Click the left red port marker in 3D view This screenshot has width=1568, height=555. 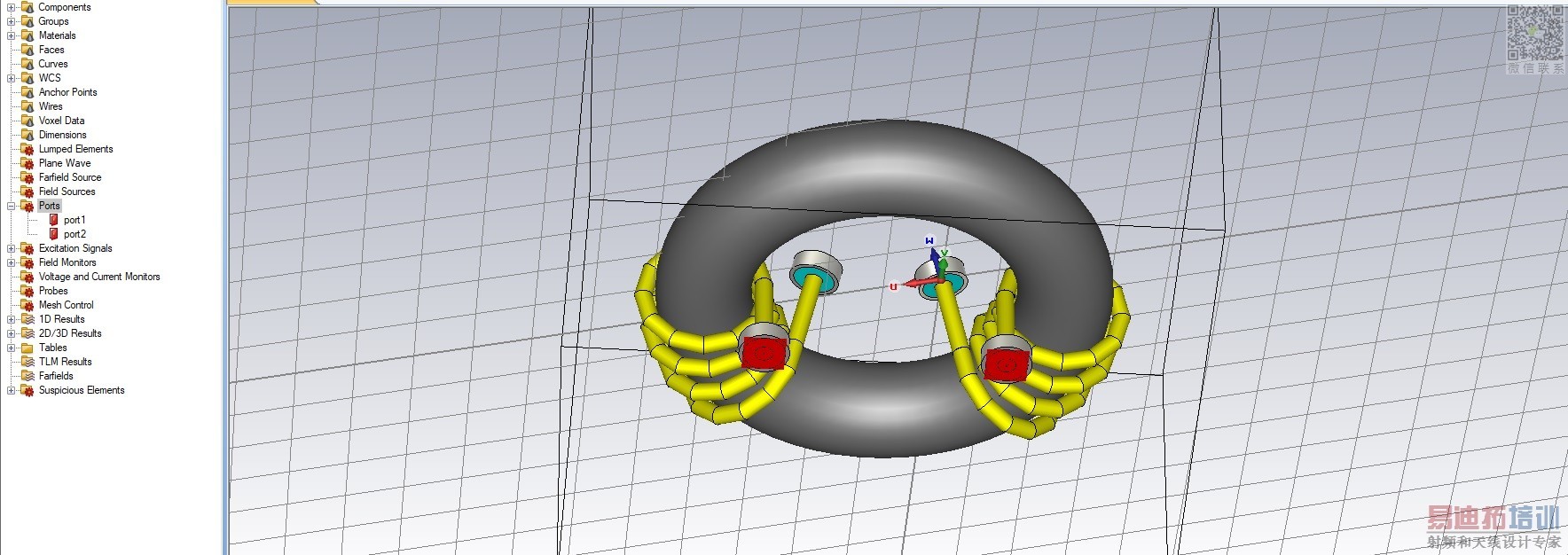point(764,353)
